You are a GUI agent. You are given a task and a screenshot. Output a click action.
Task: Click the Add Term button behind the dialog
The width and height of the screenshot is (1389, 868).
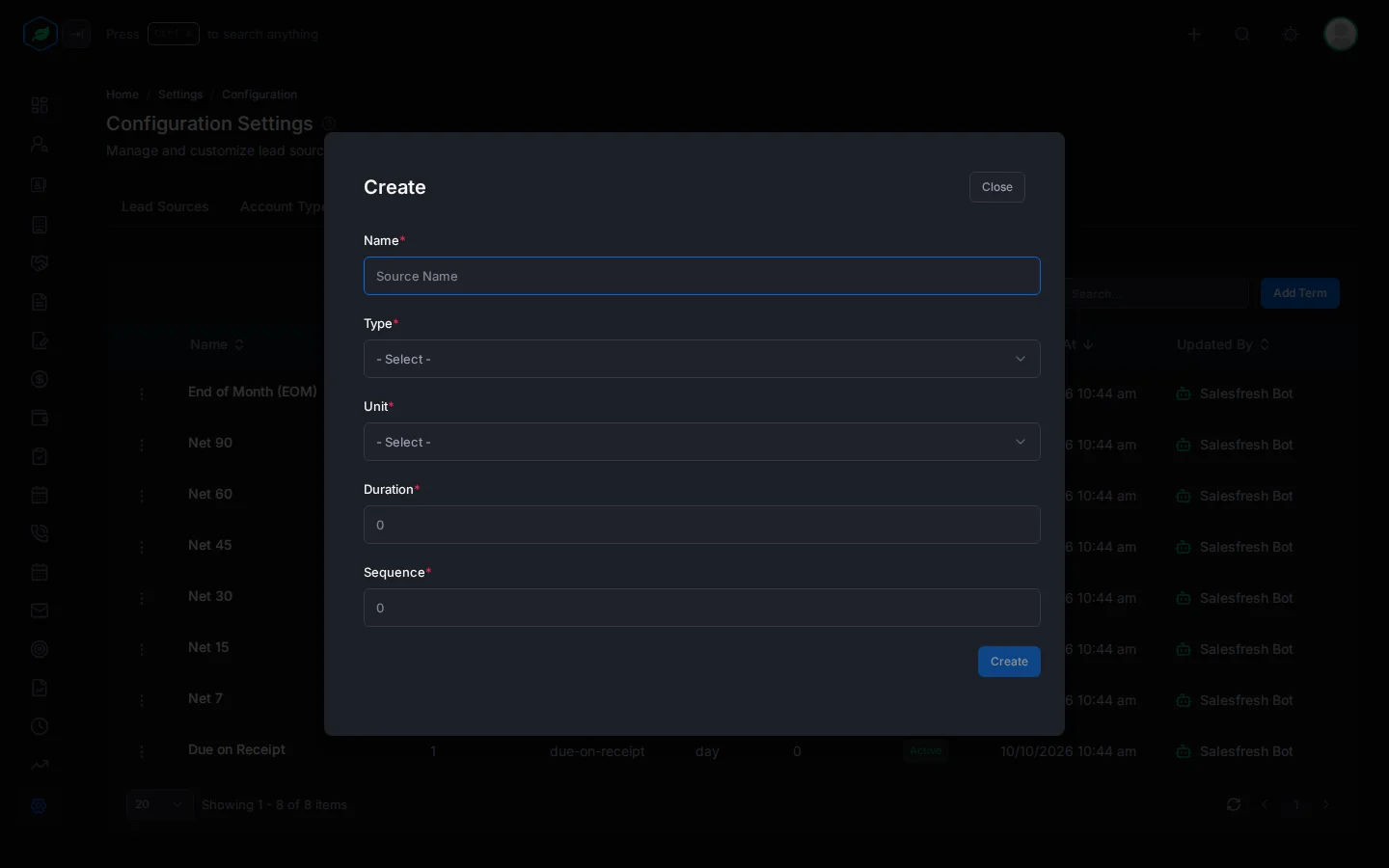point(1299,293)
